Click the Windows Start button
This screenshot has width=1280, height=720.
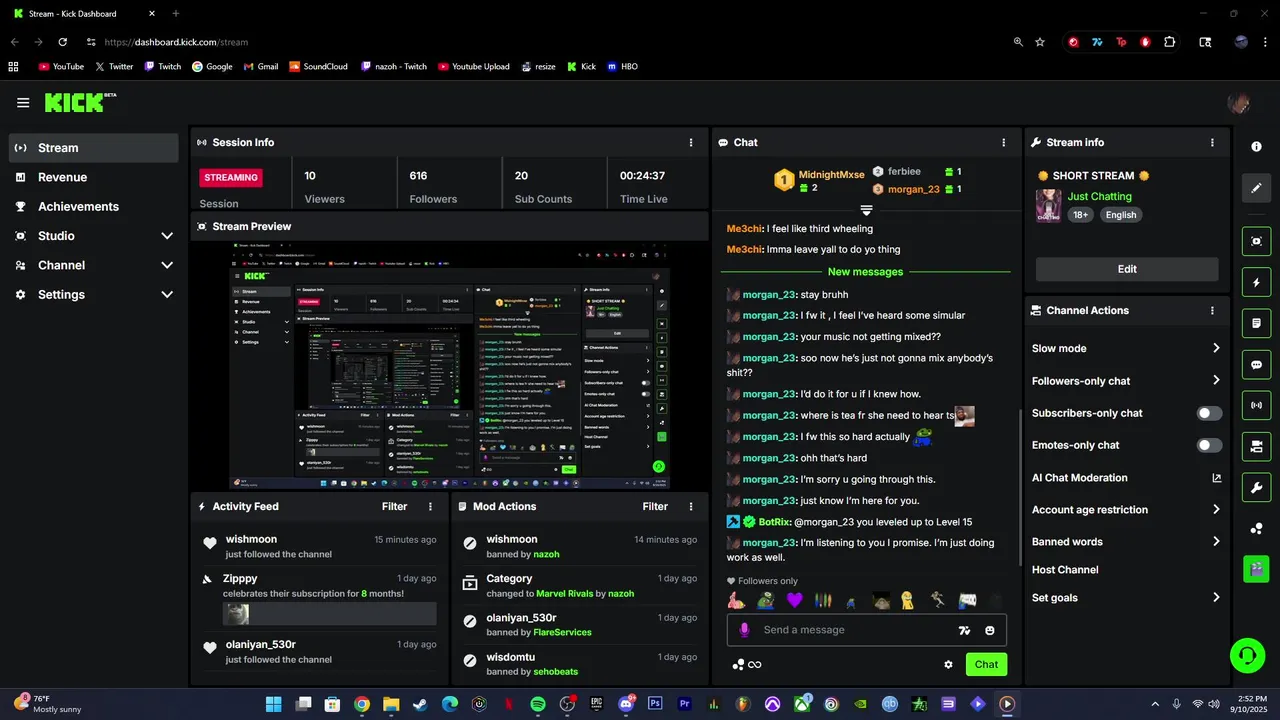click(273, 704)
